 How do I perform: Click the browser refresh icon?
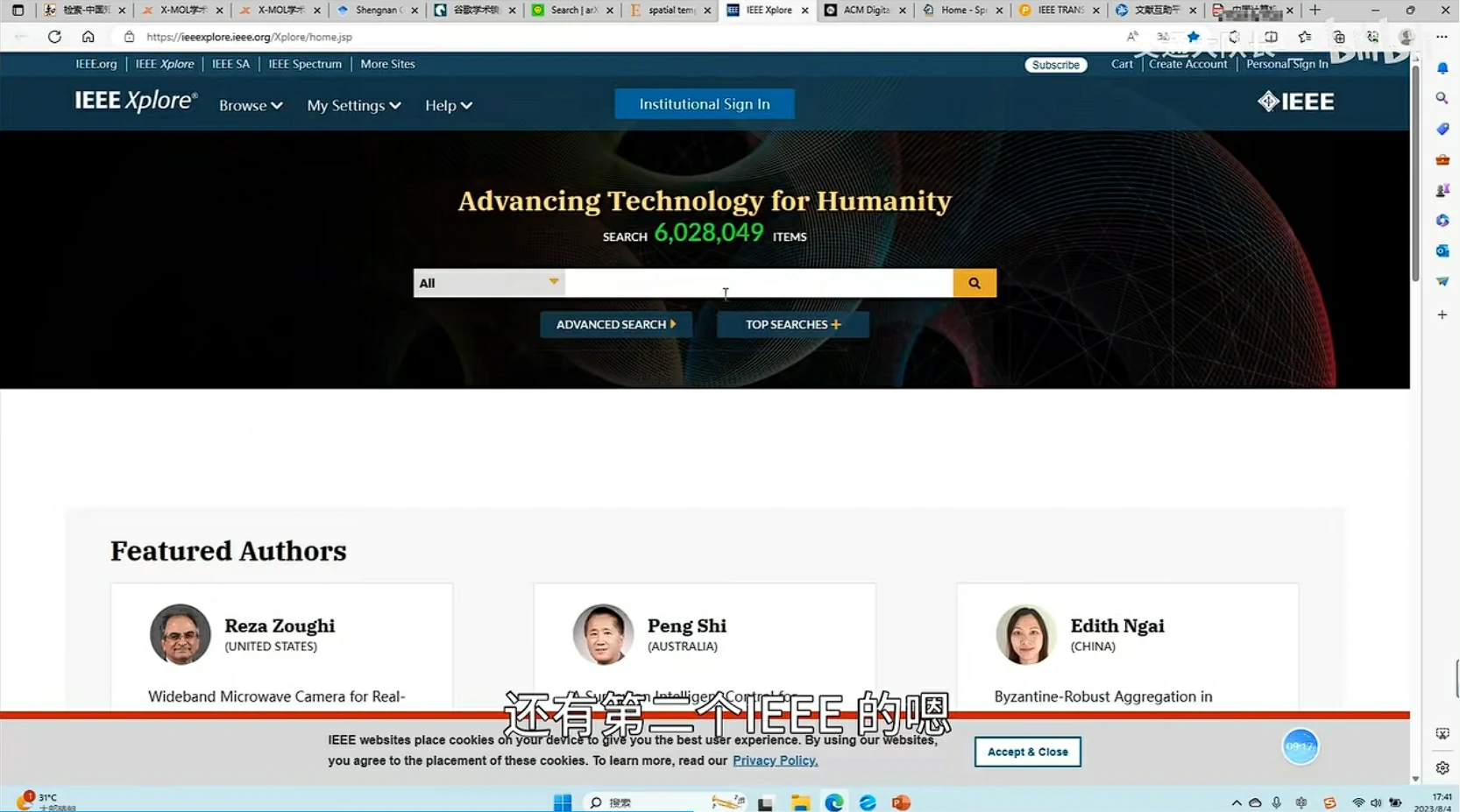54,37
